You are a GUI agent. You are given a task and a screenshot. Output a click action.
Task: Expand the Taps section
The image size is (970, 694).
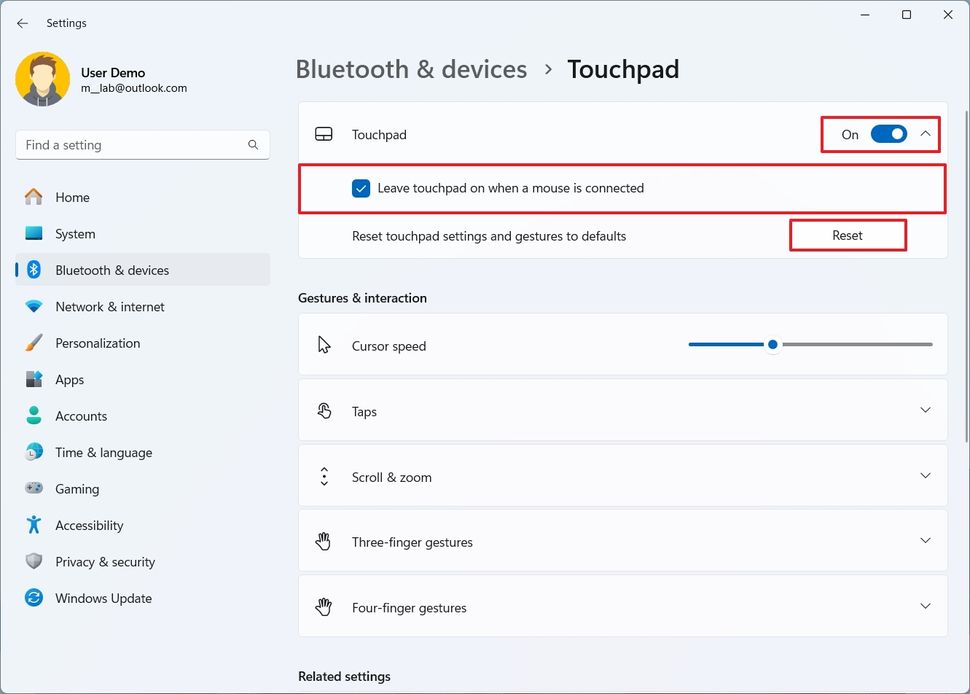[x=925, y=410]
